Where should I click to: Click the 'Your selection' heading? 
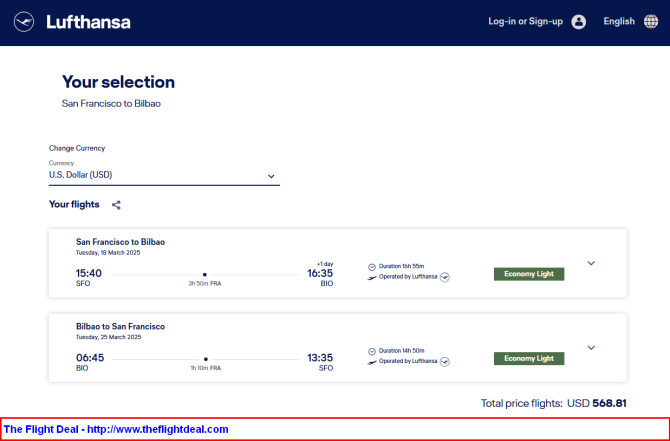click(118, 82)
